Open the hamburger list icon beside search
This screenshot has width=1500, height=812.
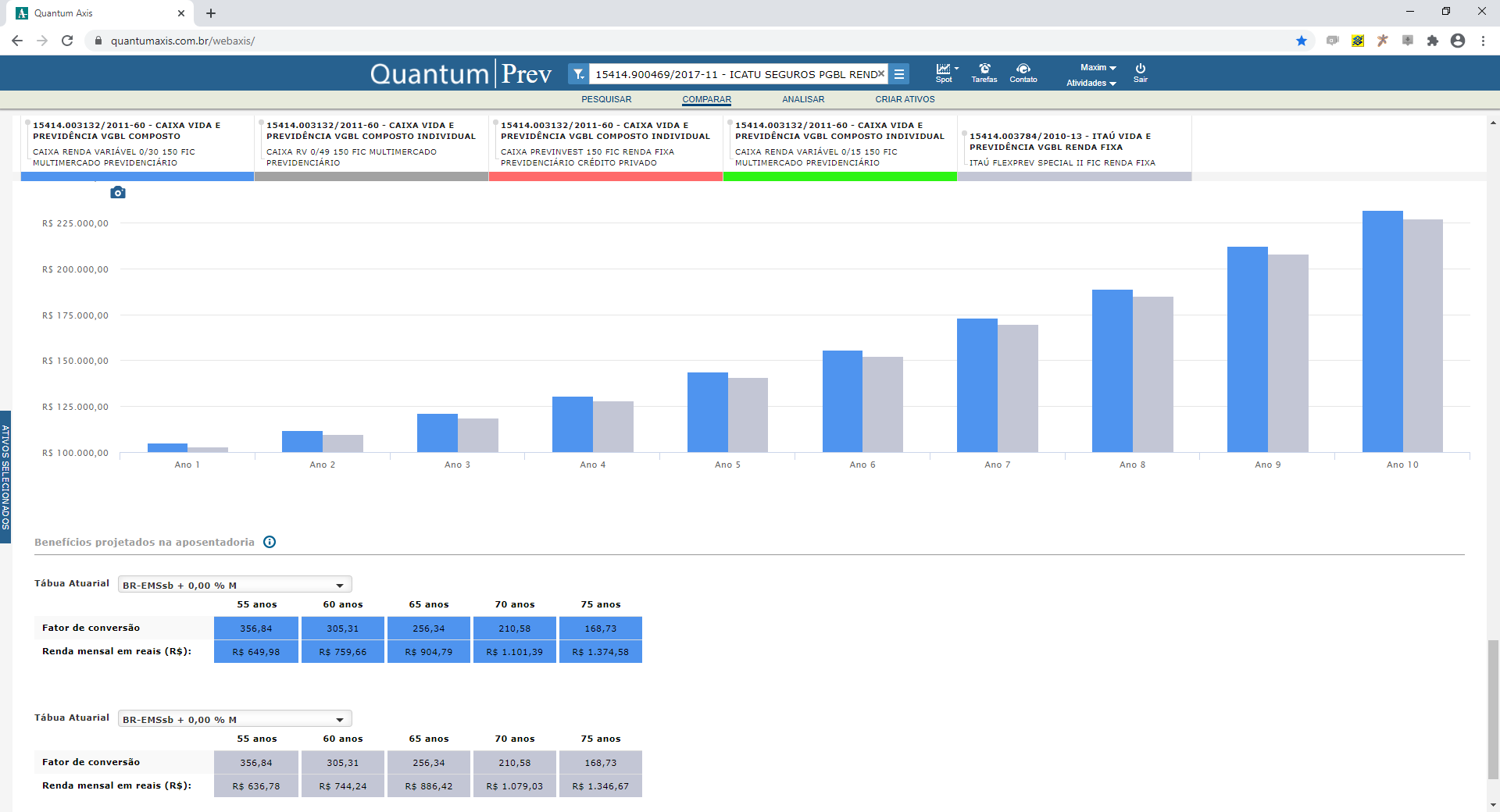click(899, 74)
